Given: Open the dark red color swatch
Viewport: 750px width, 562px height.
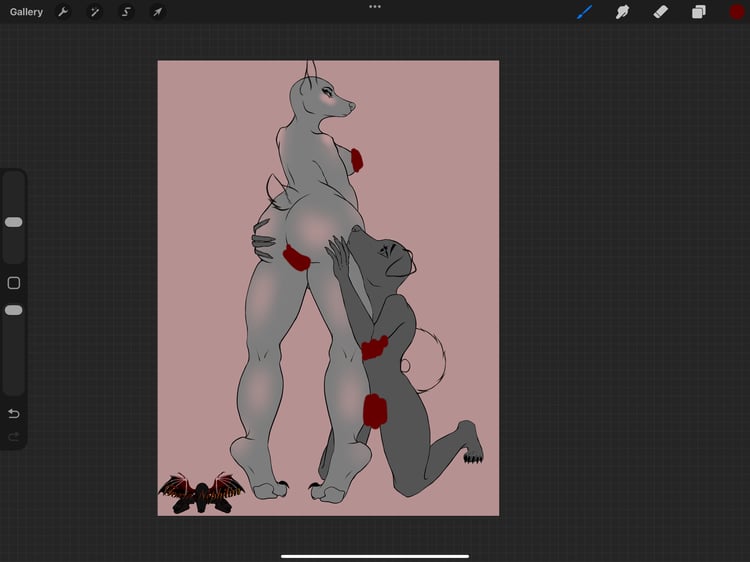Looking at the screenshot, I should tap(737, 12).
